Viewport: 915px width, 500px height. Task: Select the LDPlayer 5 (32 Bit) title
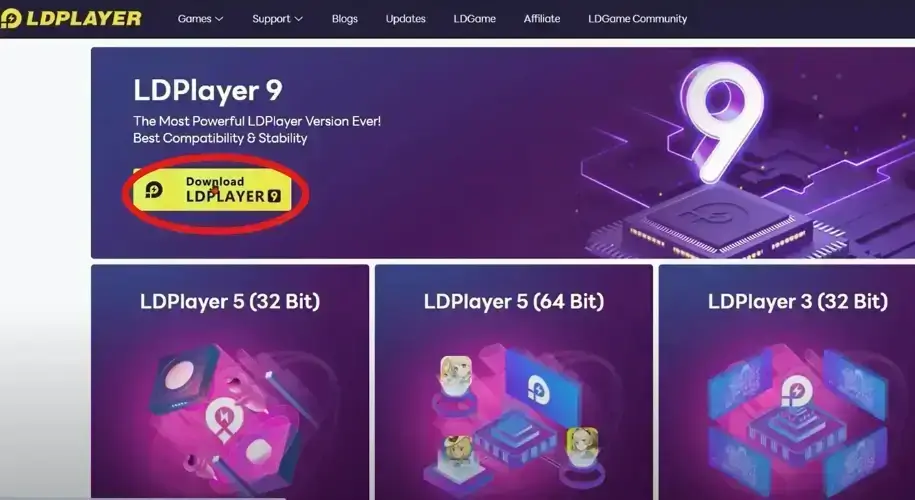click(230, 302)
